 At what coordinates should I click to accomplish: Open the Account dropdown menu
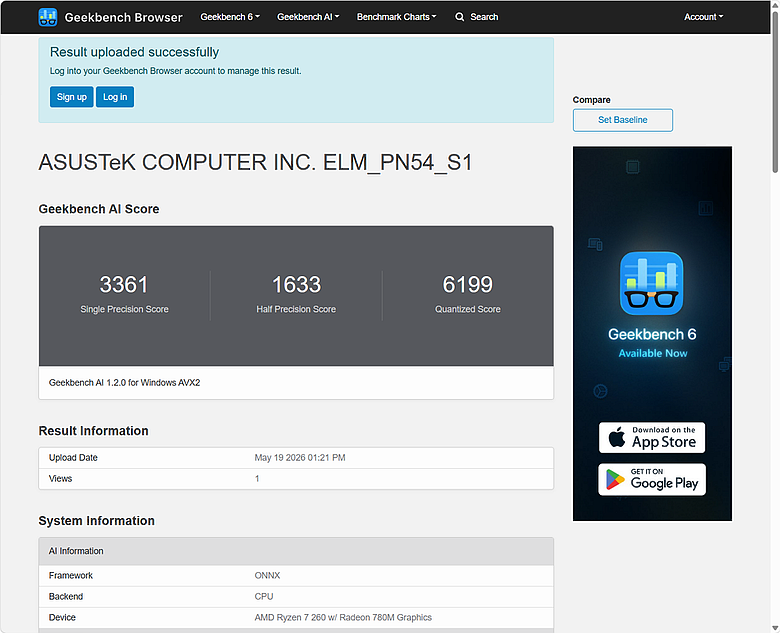(703, 17)
